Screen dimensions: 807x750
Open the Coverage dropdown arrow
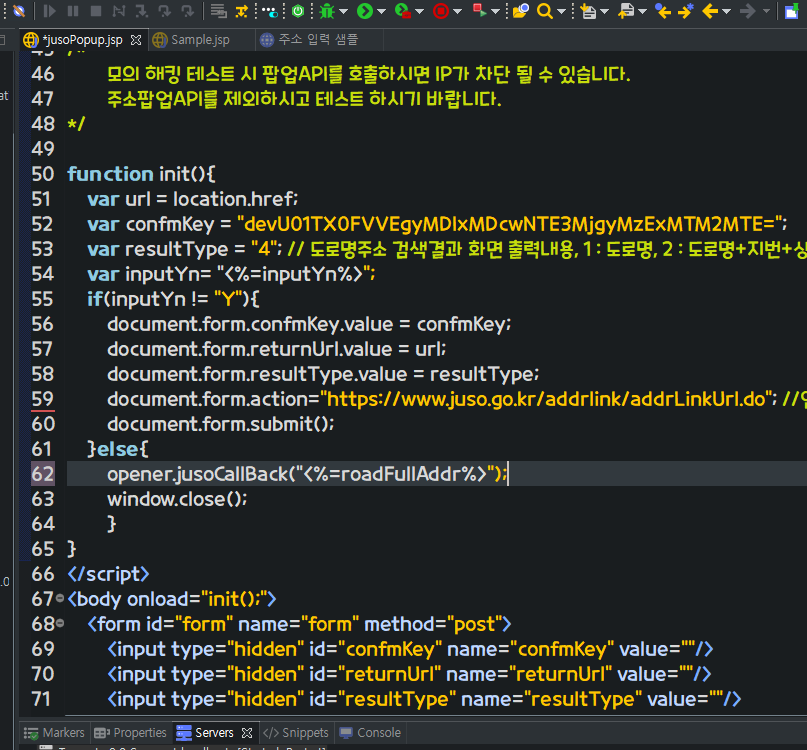[419, 11]
